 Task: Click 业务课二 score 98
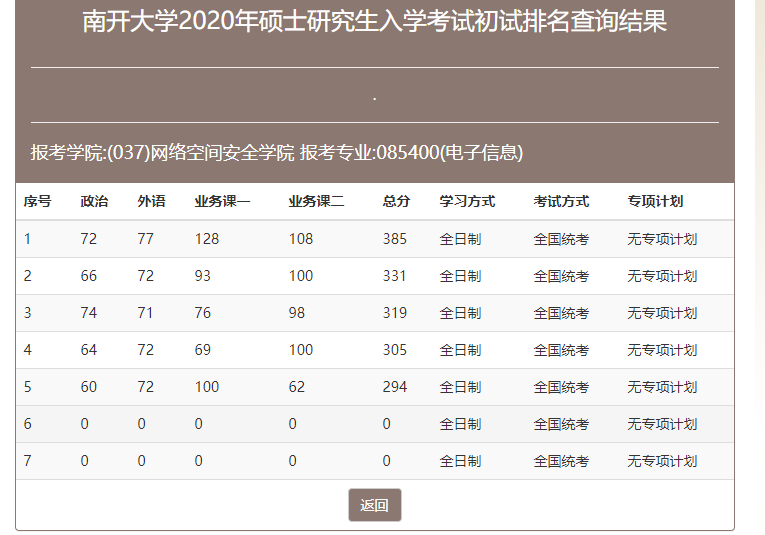(x=297, y=313)
